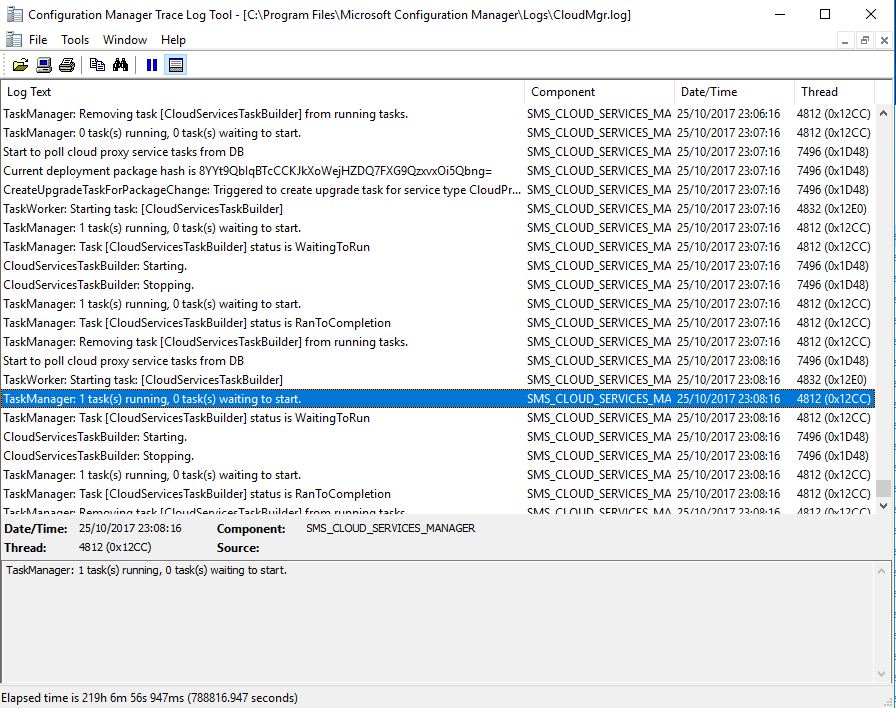Click the document icon beside File menu
896x708 pixels.
coord(13,40)
